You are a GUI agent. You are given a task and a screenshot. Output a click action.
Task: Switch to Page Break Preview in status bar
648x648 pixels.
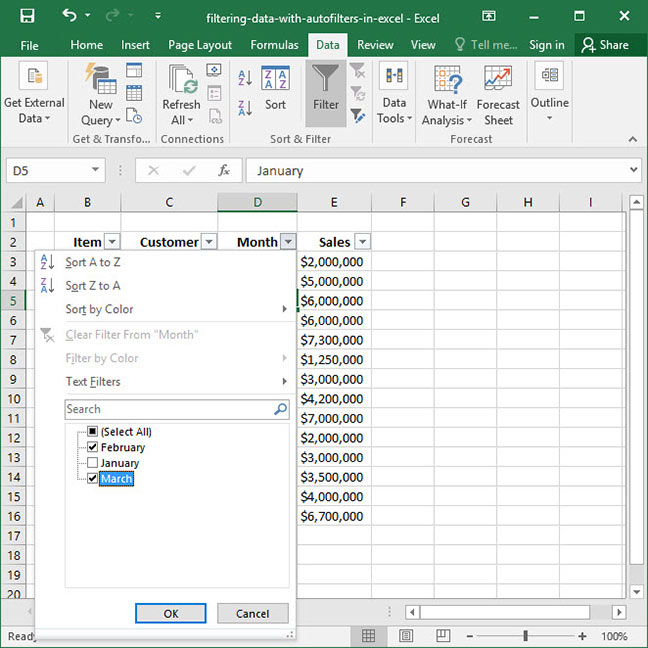click(443, 636)
